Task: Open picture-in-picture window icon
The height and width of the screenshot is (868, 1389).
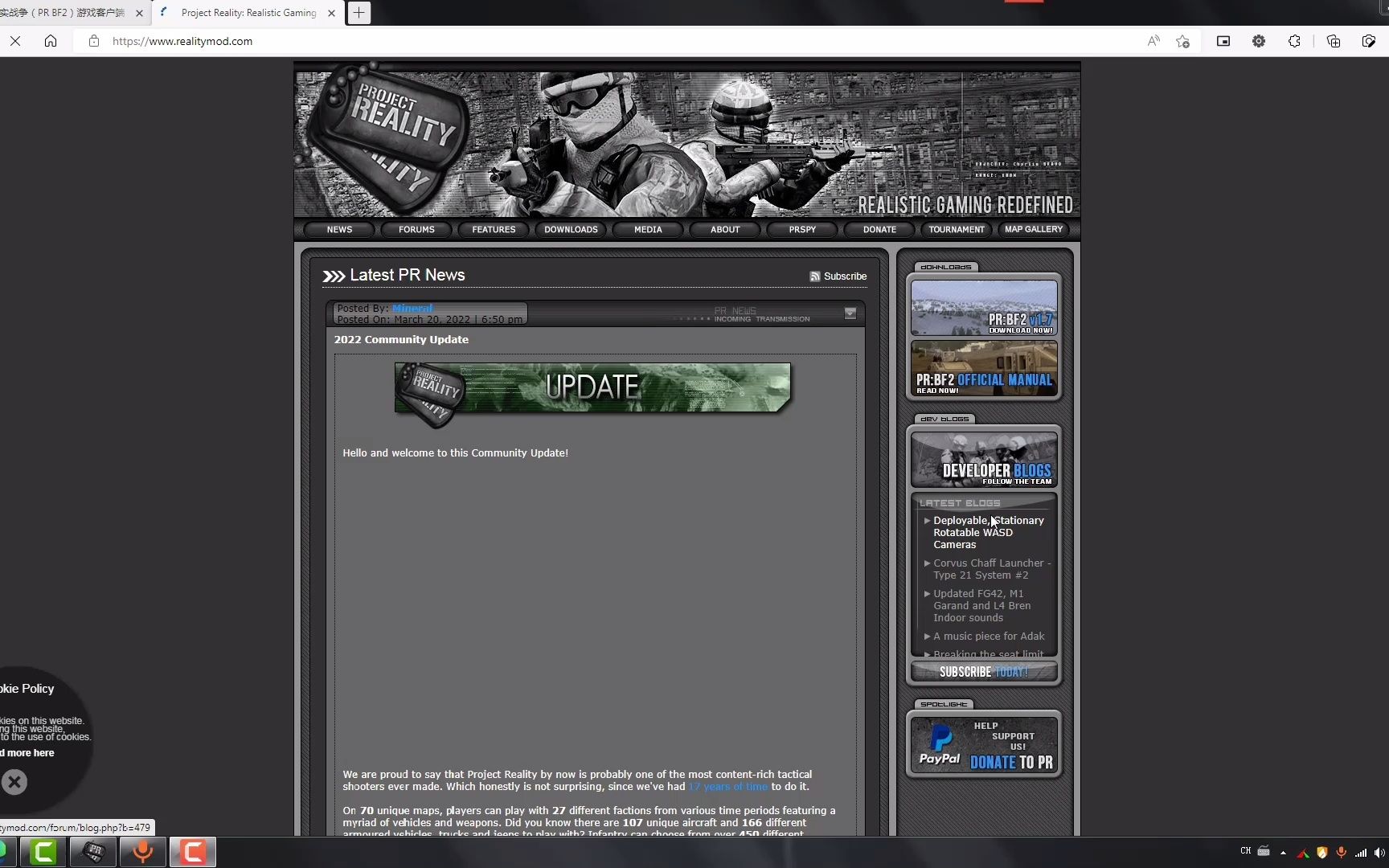Action: point(1223,41)
